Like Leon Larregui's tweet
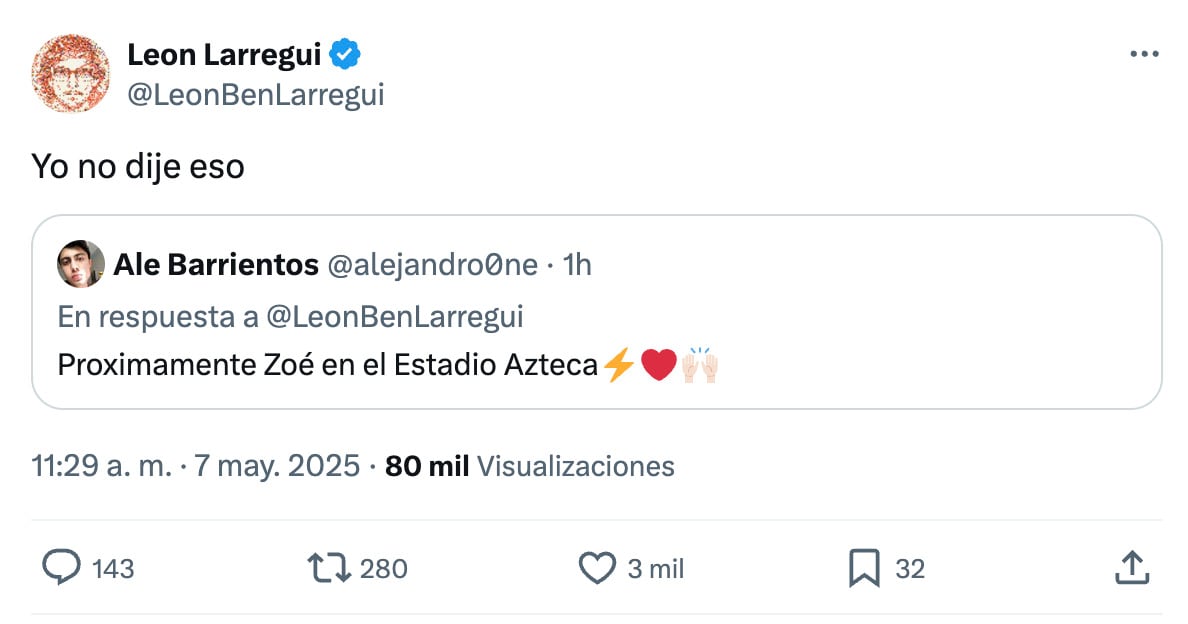The height and width of the screenshot is (624, 1188). pos(597,568)
